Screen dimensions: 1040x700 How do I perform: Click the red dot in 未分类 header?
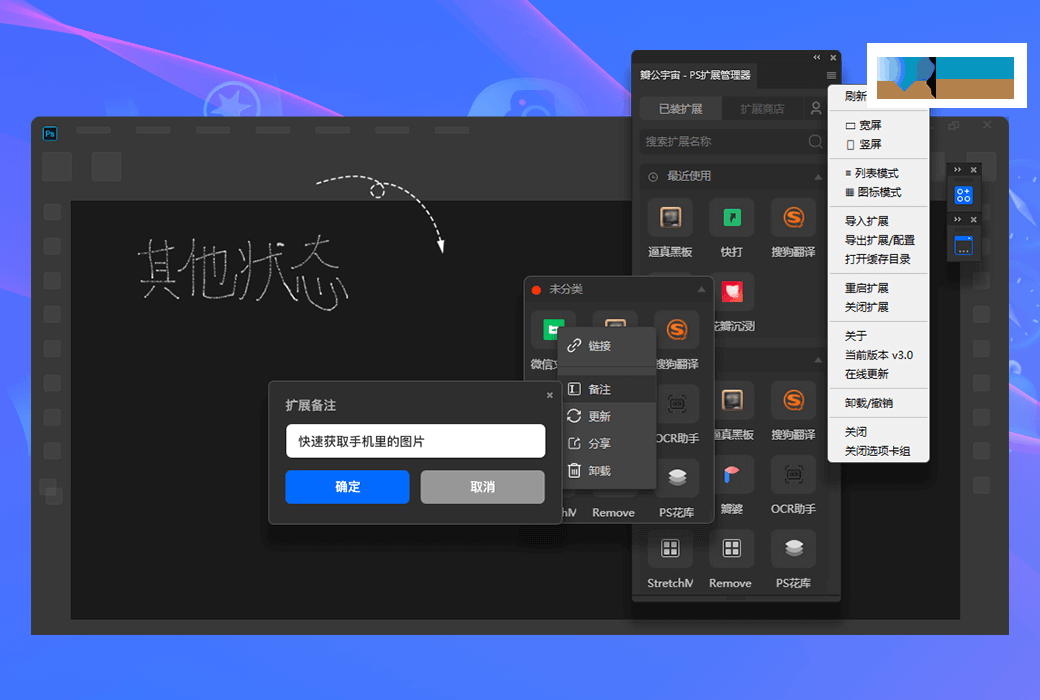click(x=536, y=290)
